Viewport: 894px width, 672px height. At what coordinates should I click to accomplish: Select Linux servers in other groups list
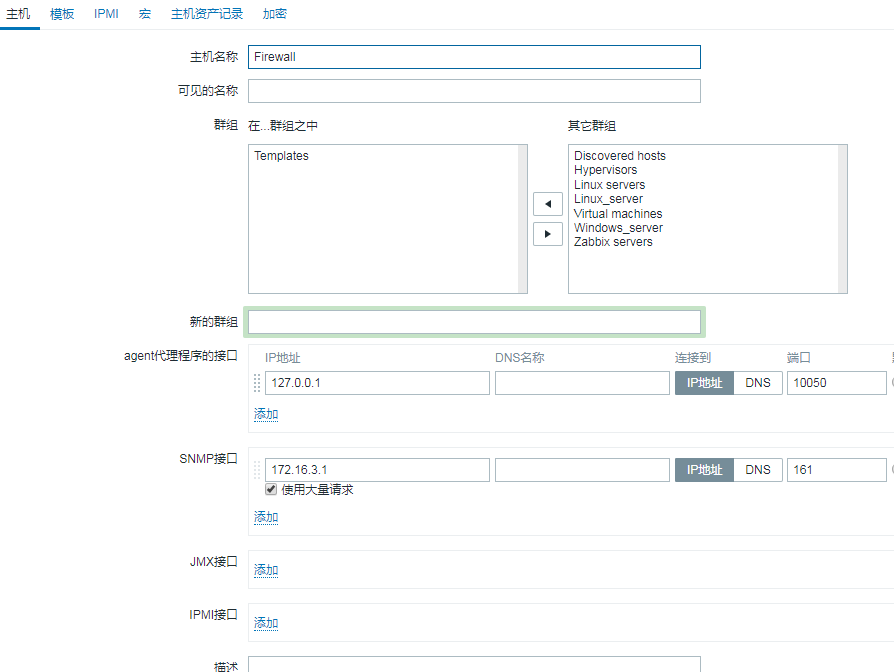[609, 185]
